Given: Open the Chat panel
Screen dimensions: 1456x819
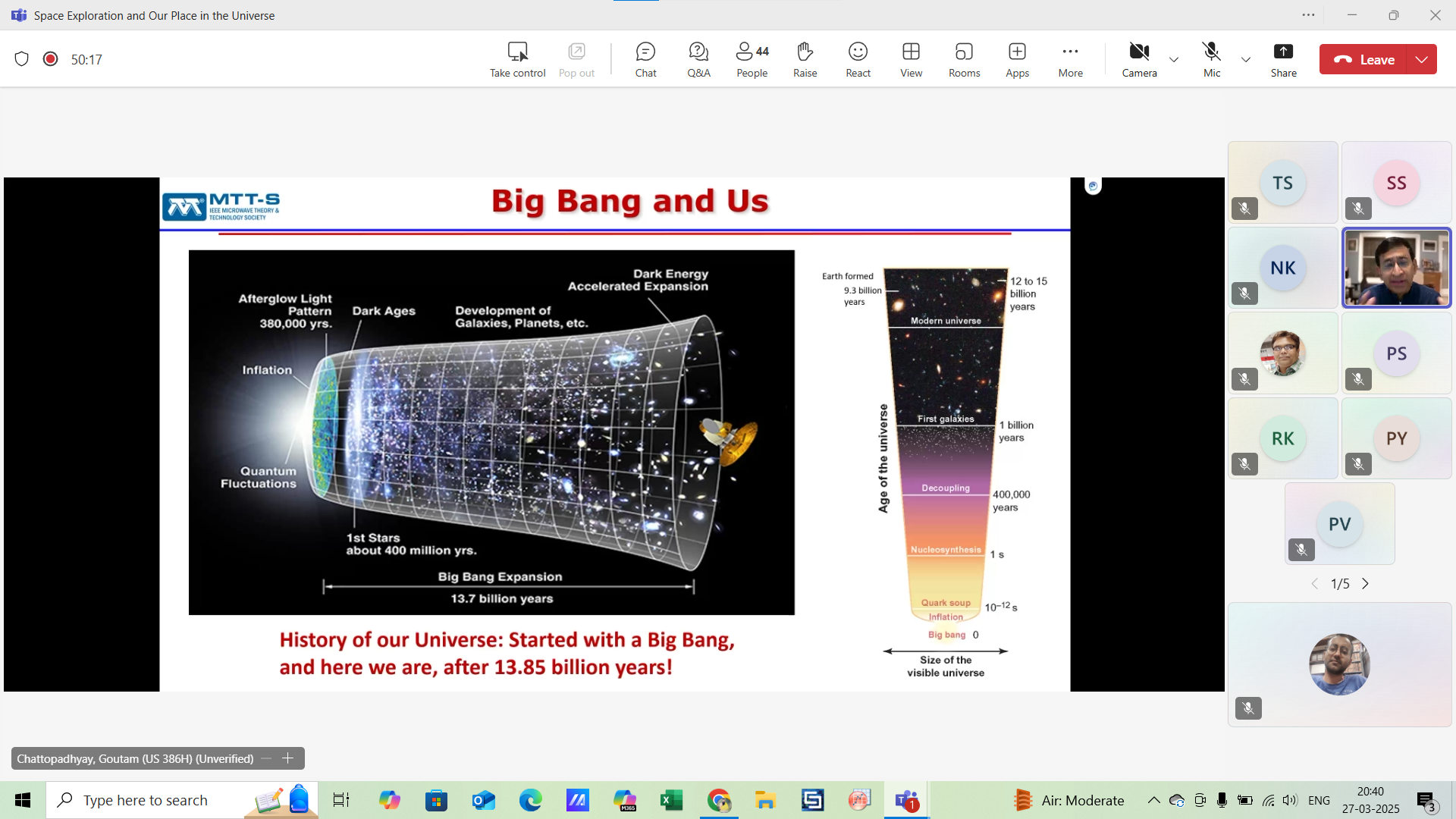Looking at the screenshot, I should 645,59.
